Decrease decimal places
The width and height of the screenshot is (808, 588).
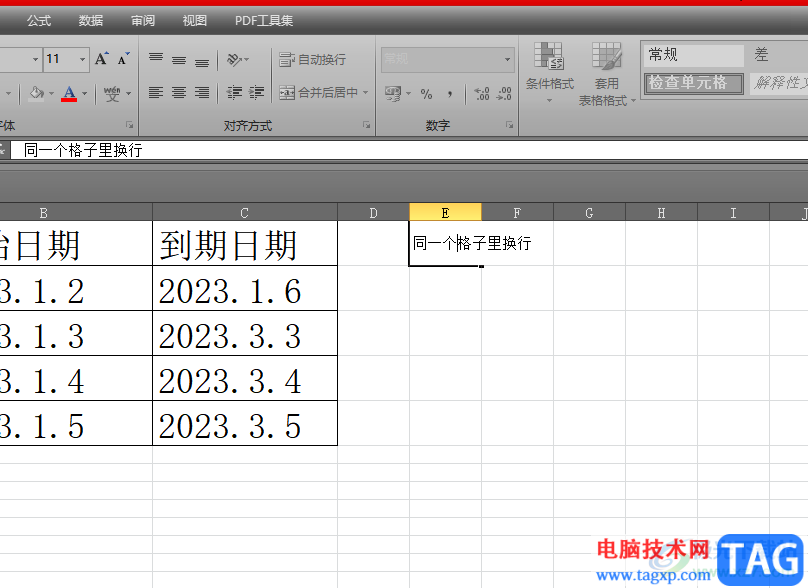point(504,94)
